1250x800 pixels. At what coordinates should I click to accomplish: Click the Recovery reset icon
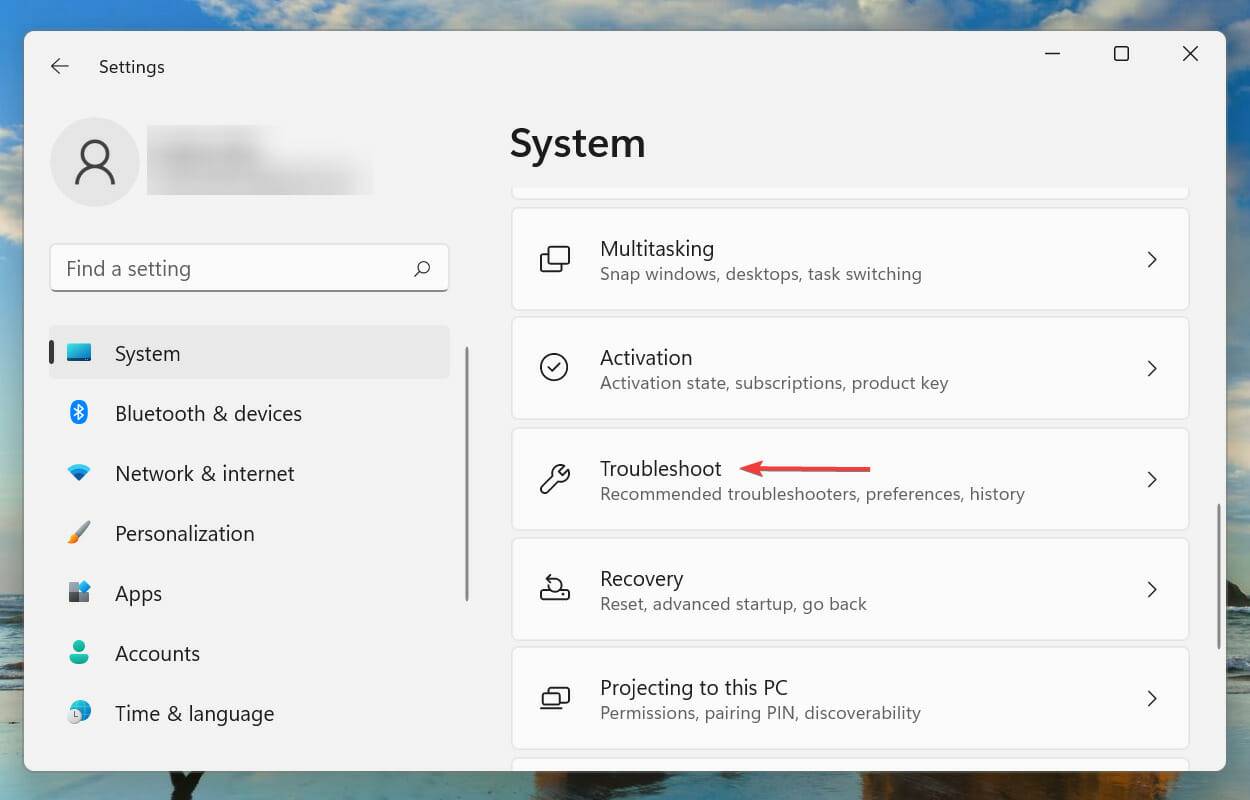[555, 589]
